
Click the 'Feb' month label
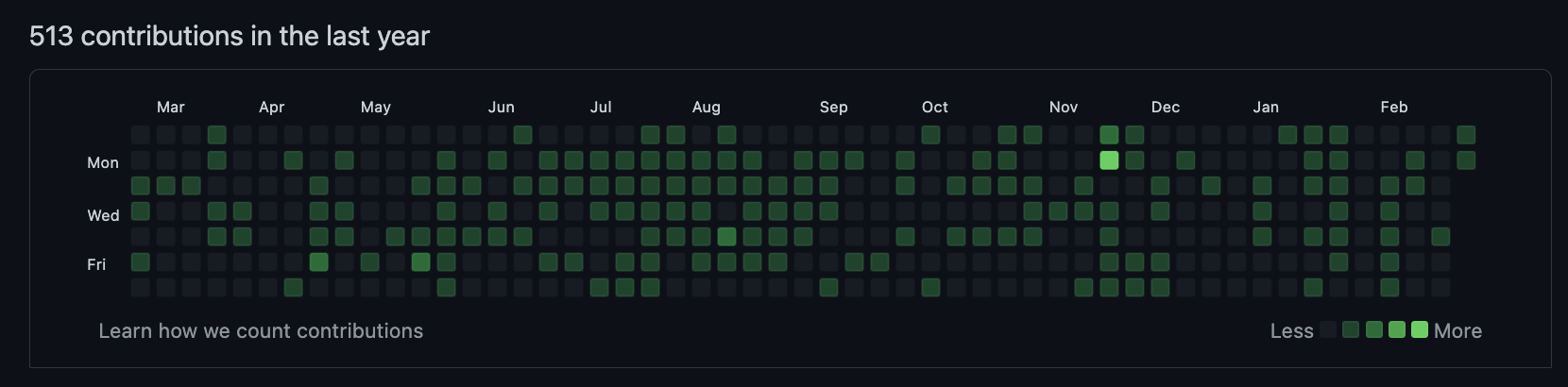(1394, 108)
